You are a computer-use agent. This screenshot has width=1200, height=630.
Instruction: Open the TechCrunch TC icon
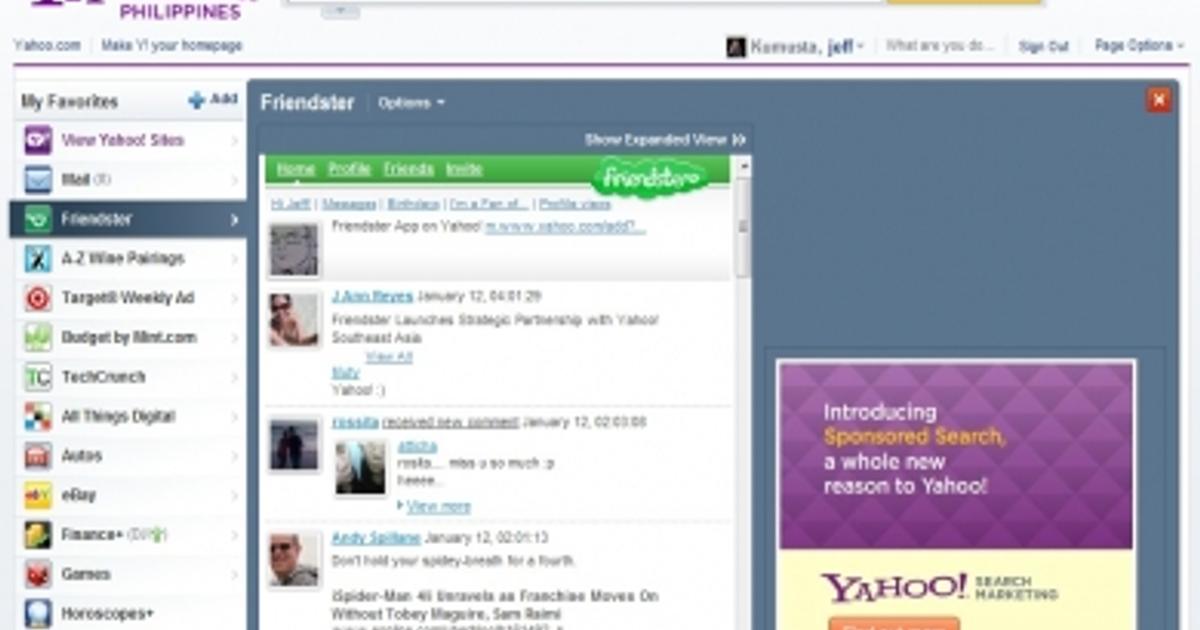pyautogui.click(x=38, y=377)
